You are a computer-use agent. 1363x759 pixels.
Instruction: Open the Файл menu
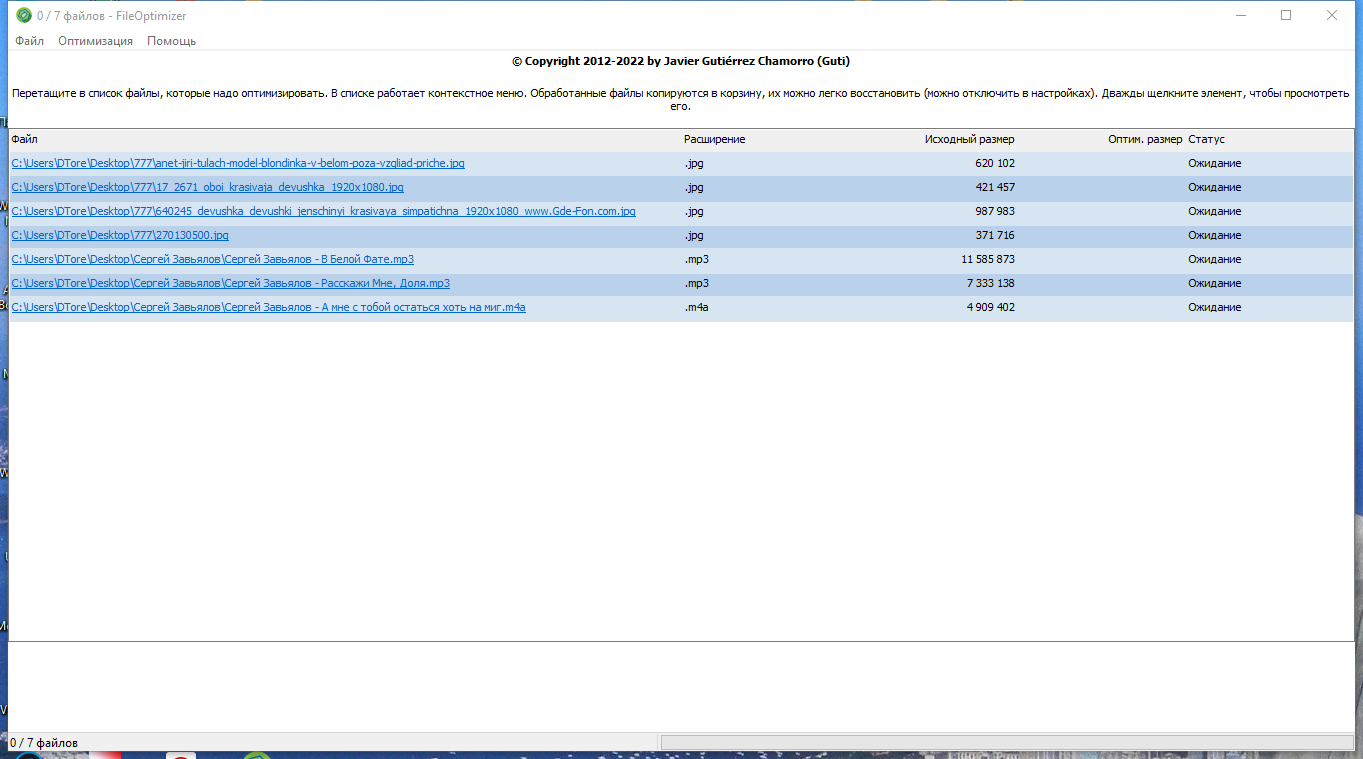[x=29, y=41]
